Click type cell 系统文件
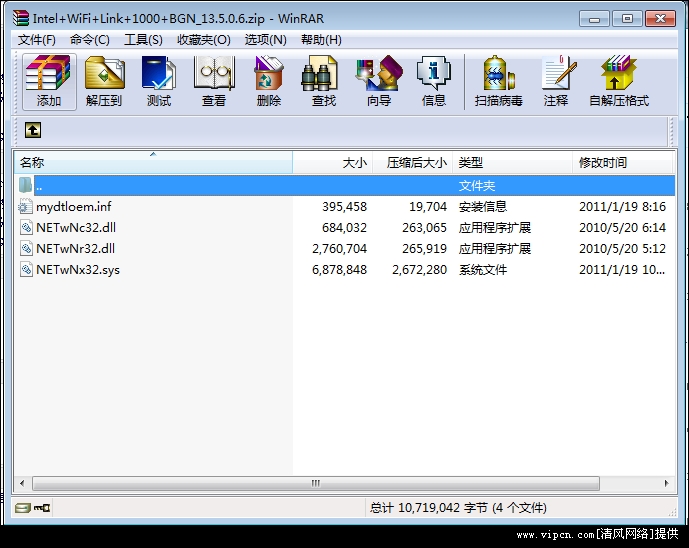Viewport: 689px width, 548px height. tap(483, 270)
